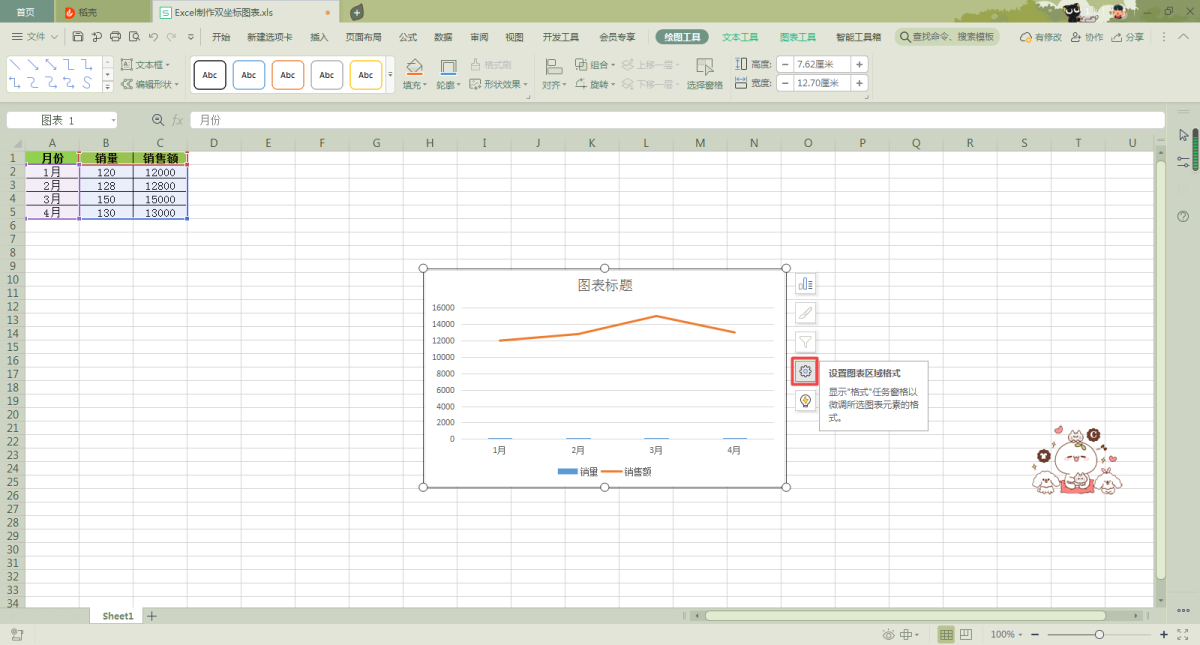Click the chart format settings gear icon
The height and width of the screenshot is (645, 1200).
click(x=806, y=371)
